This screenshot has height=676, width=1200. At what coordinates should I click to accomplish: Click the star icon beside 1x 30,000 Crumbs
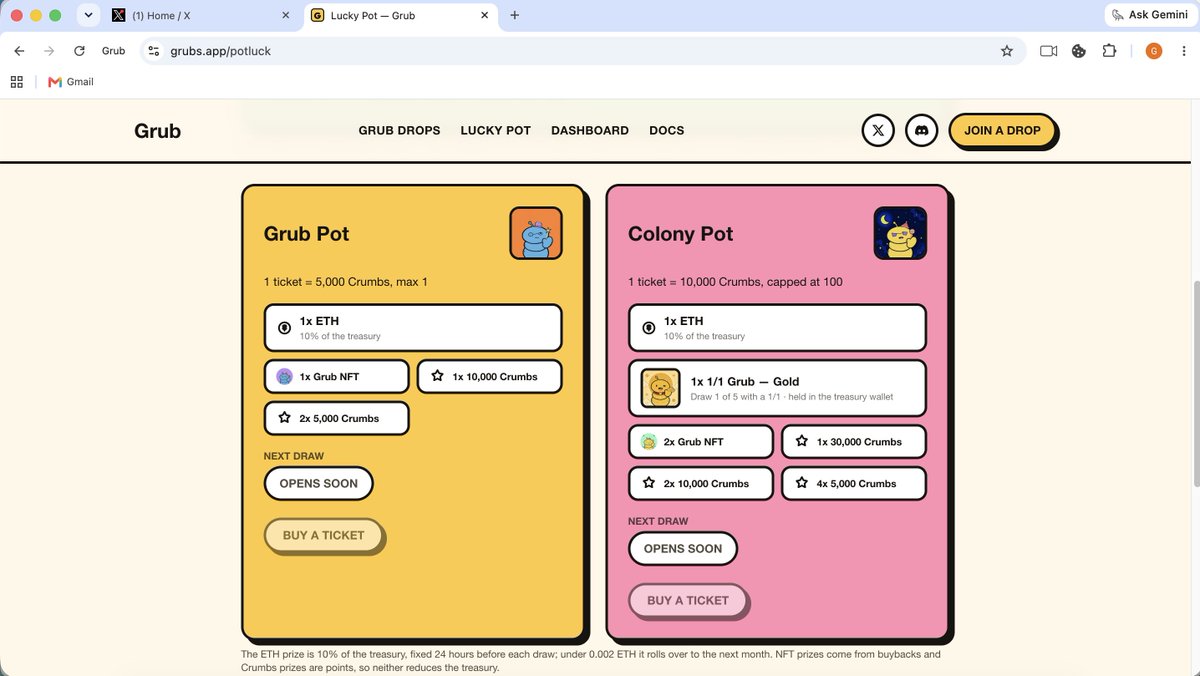click(801, 441)
